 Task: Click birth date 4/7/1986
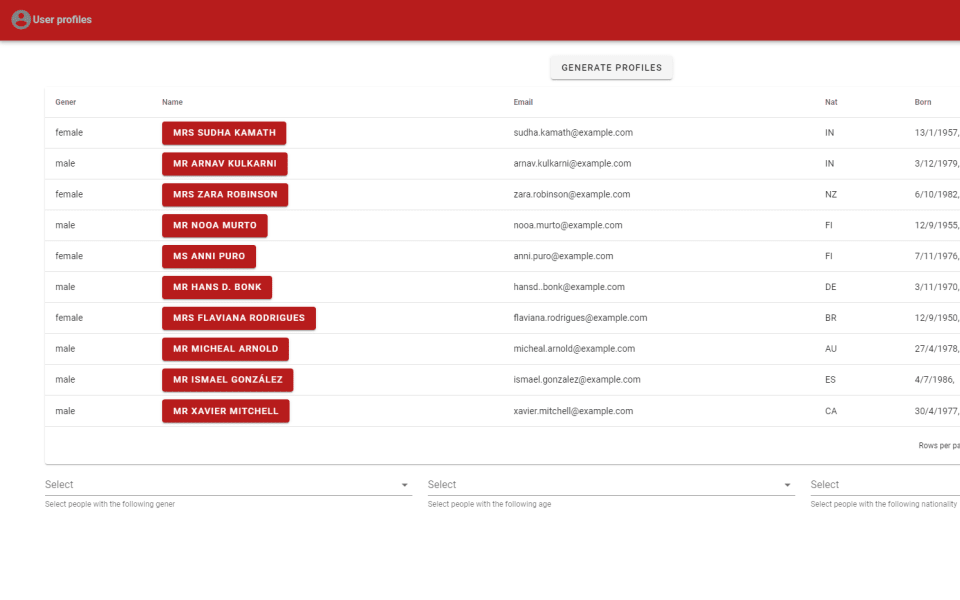pyautogui.click(x=934, y=380)
